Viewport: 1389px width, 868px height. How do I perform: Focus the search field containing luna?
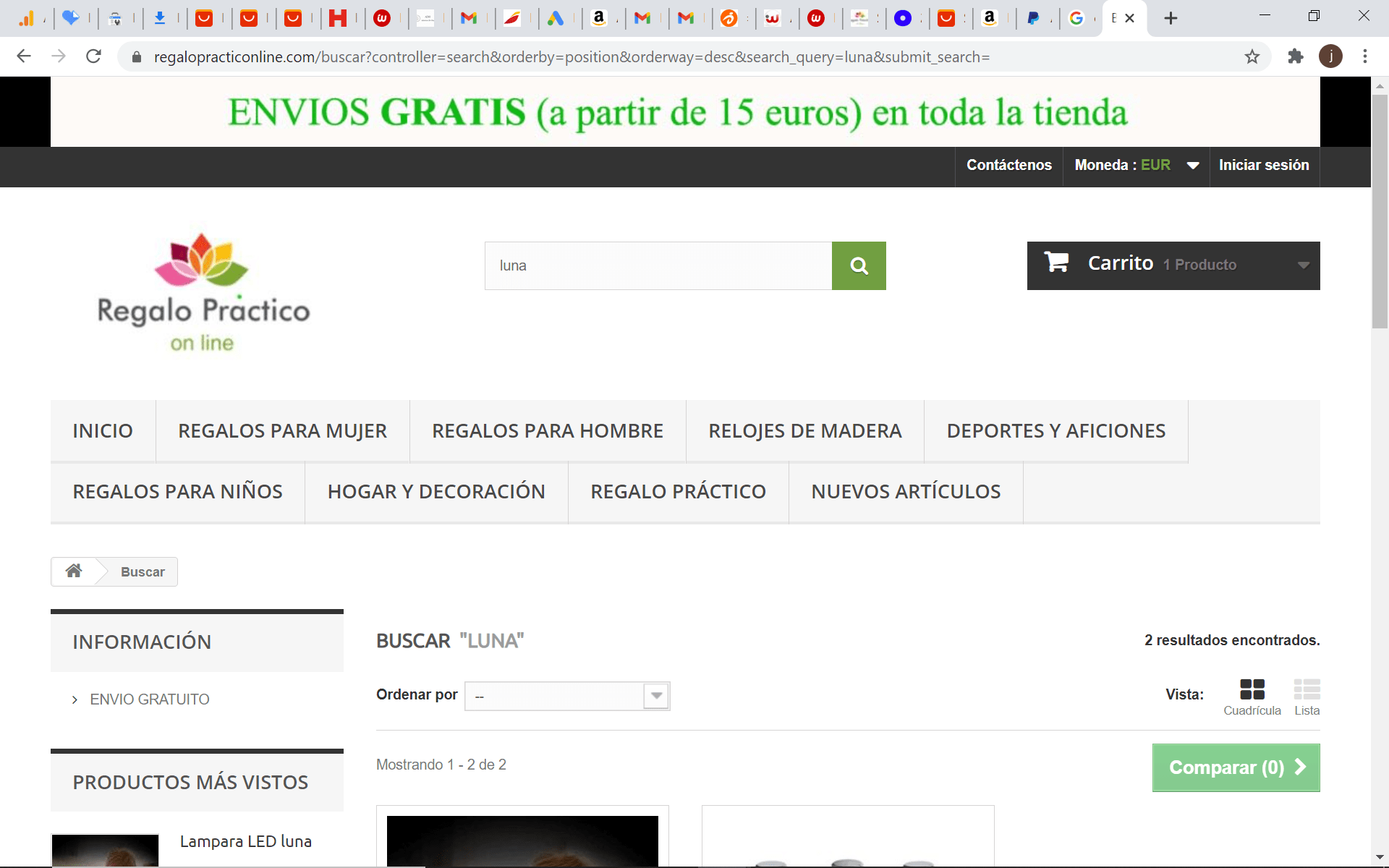[658, 265]
